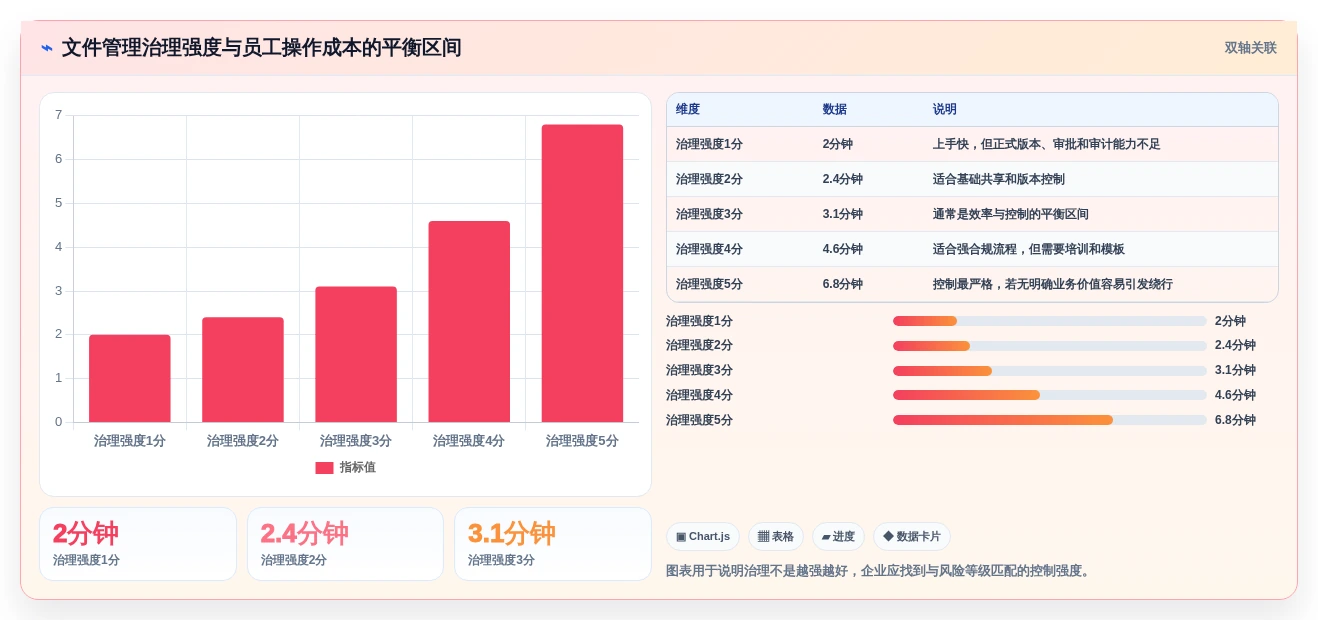1318x620 pixels.
Task: Click progress value label 4.6分钟
Action: tap(1235, 395)
